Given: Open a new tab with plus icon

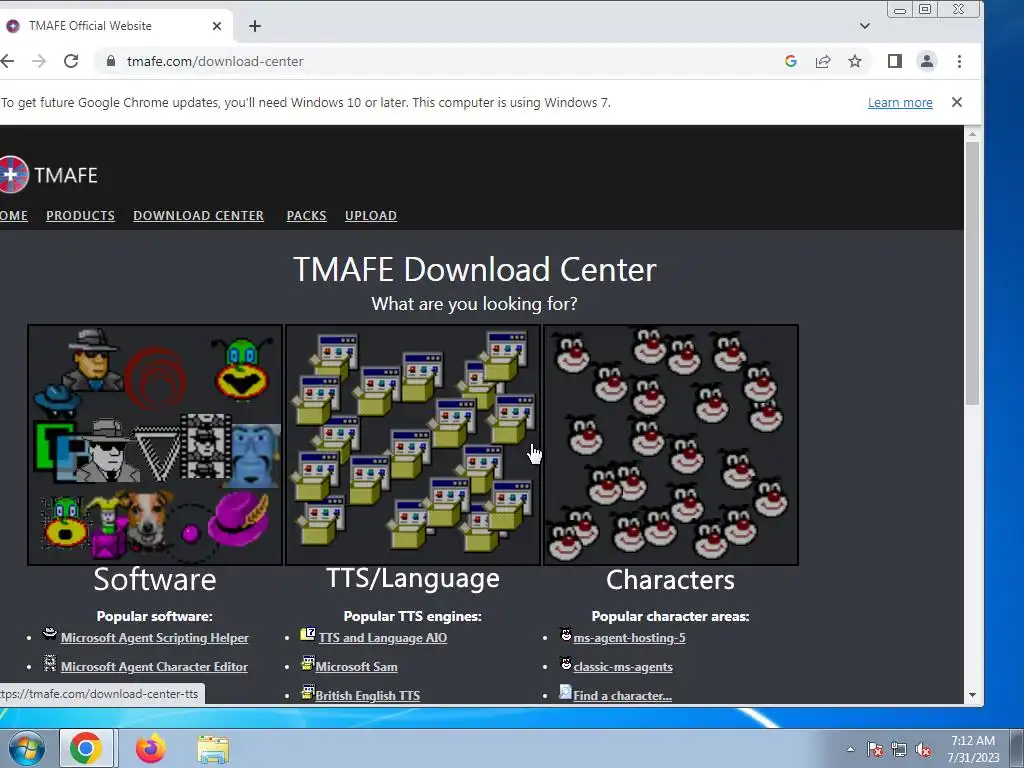Looking at the screenshot, I should (x=255, y=26).
